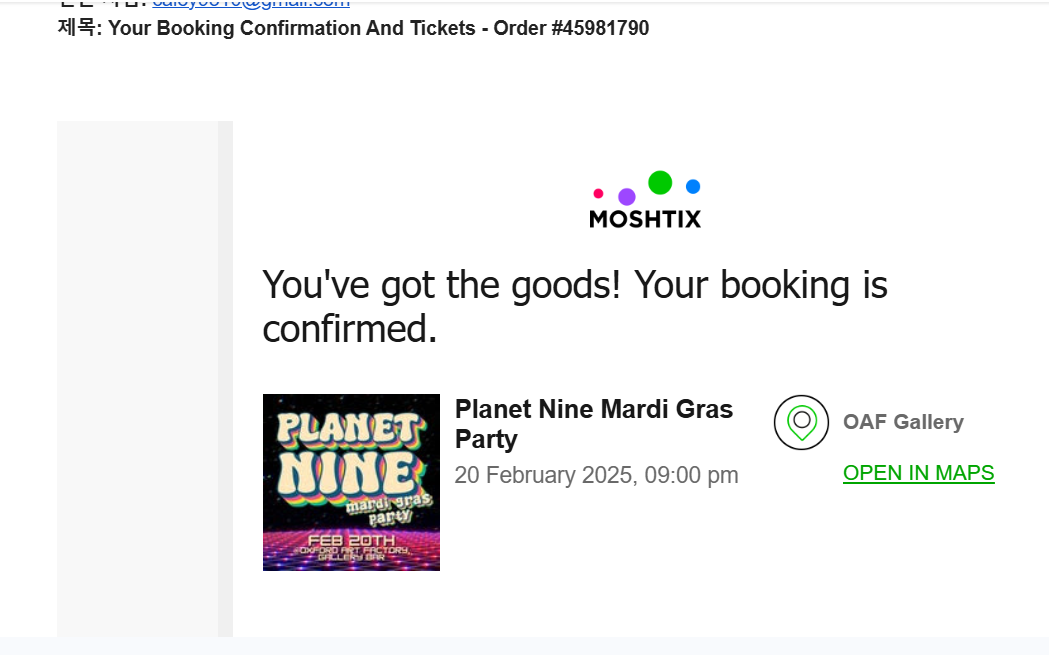This screenshot has width=1049, height=655.
Task: Click the green dot in Moshtix logo
Action: (660, 182)
